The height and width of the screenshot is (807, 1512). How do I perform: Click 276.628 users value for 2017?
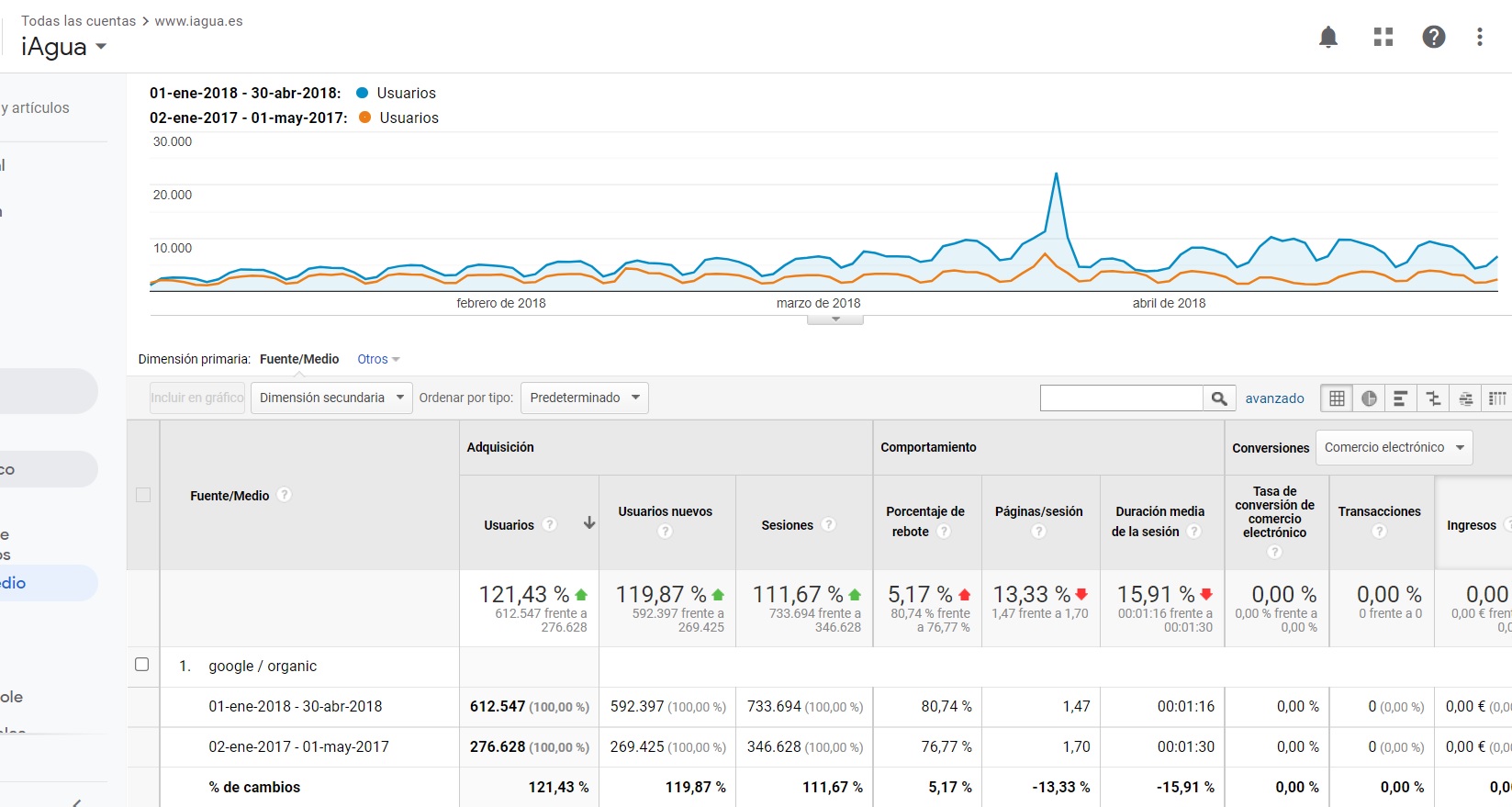click(x=498, y=746)
